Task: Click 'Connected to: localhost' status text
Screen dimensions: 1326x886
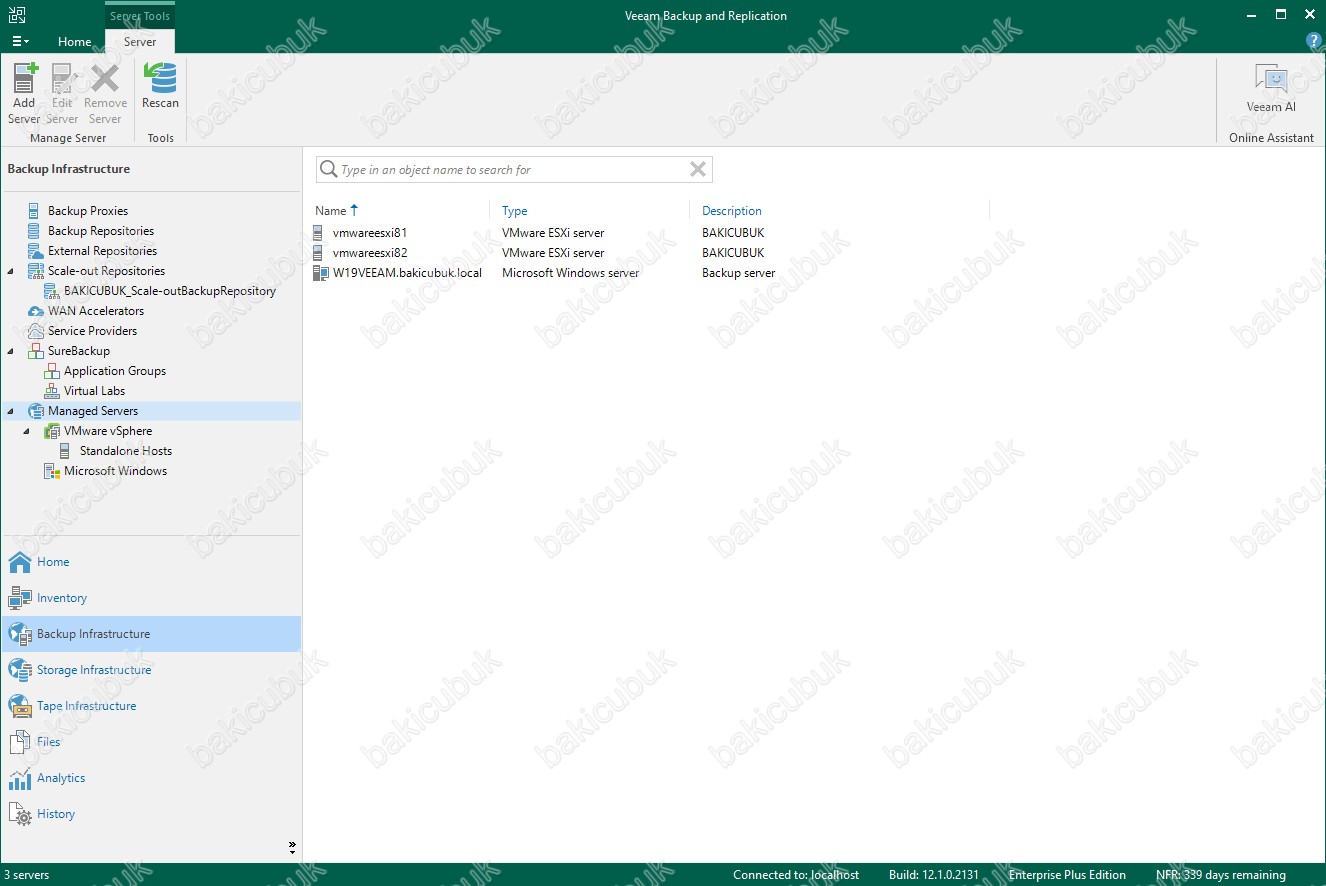Action: click(x=796, y=875)
